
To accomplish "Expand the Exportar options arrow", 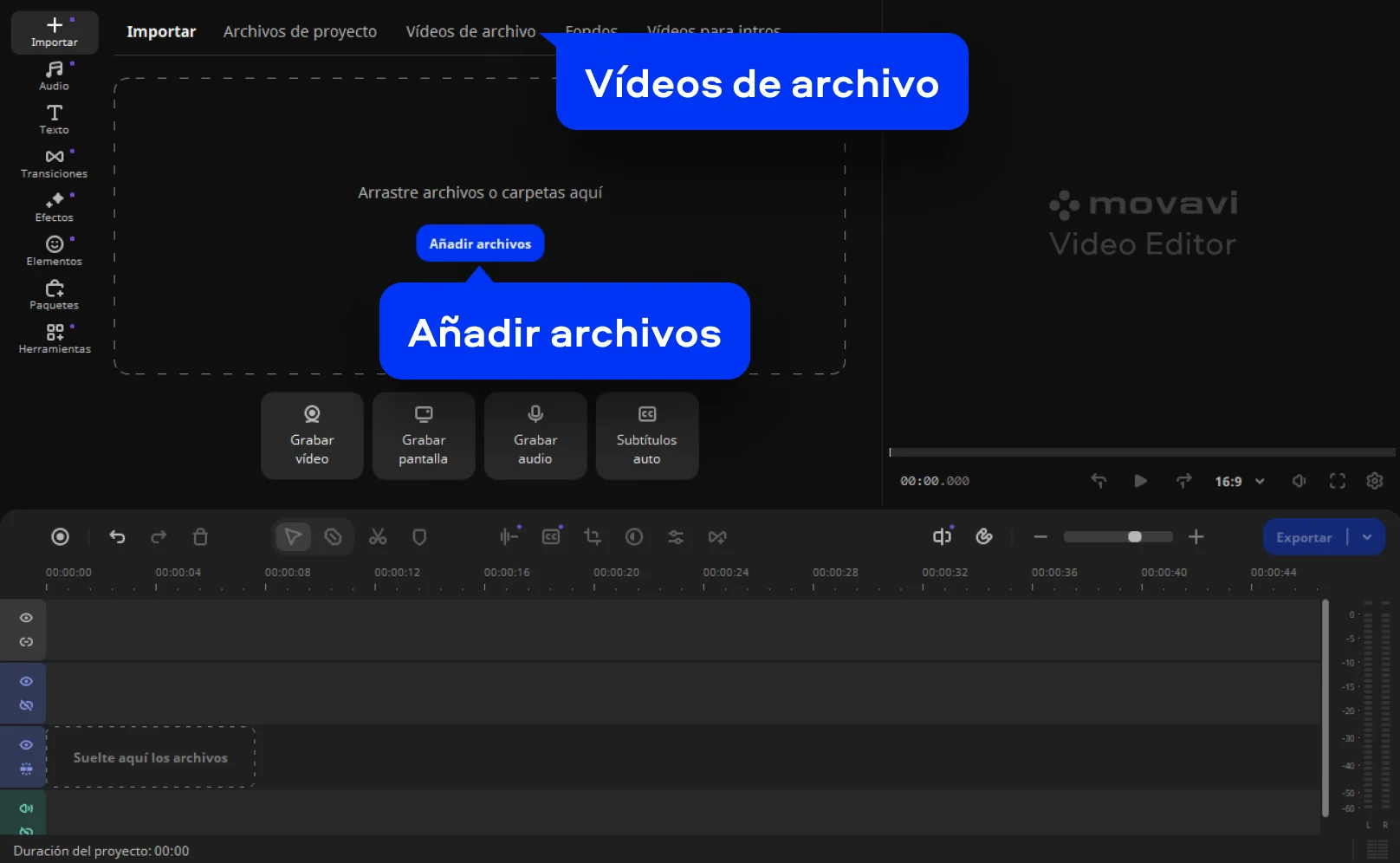I will 1367,537.
